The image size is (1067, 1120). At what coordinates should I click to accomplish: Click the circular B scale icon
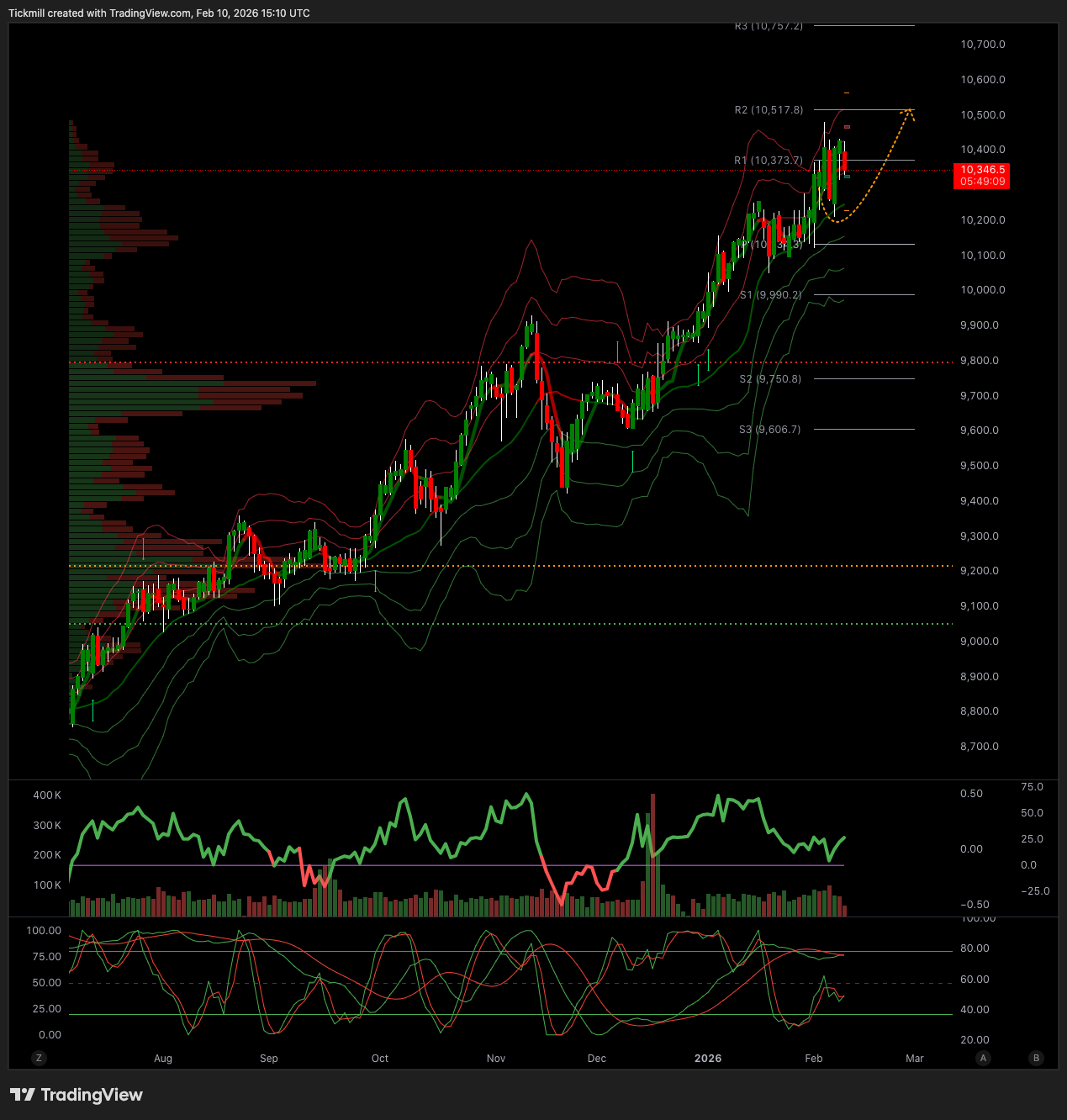tap(1034, 1059)
